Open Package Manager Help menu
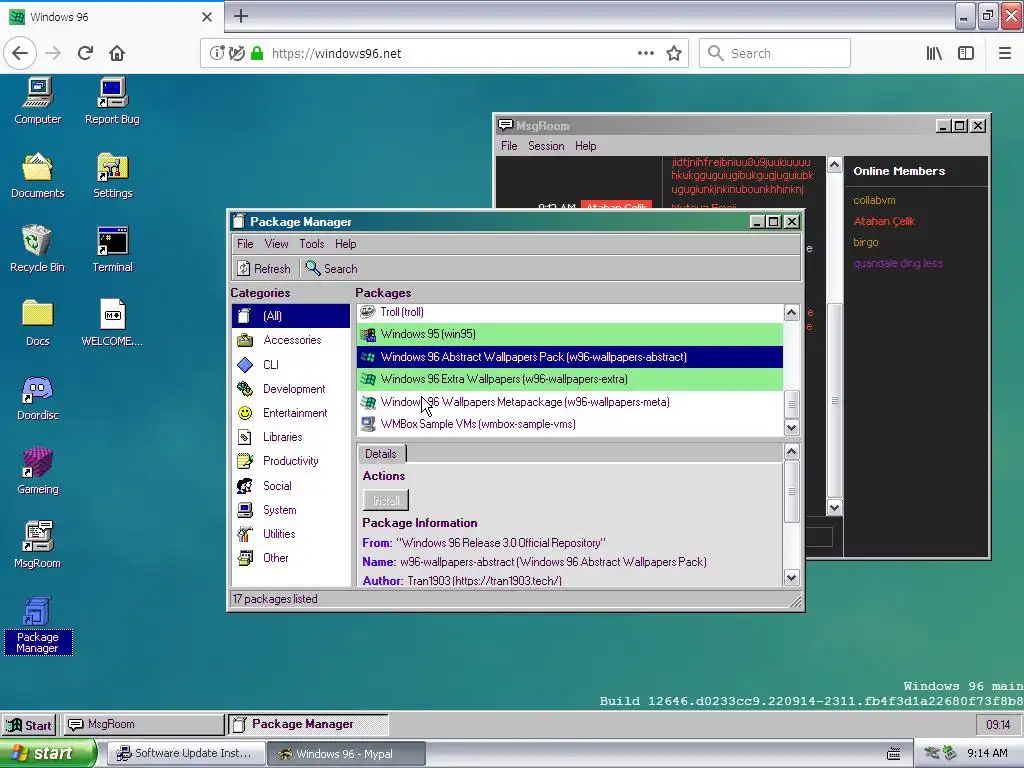This screenshot has width=1024, height=768. coord(345,244)
